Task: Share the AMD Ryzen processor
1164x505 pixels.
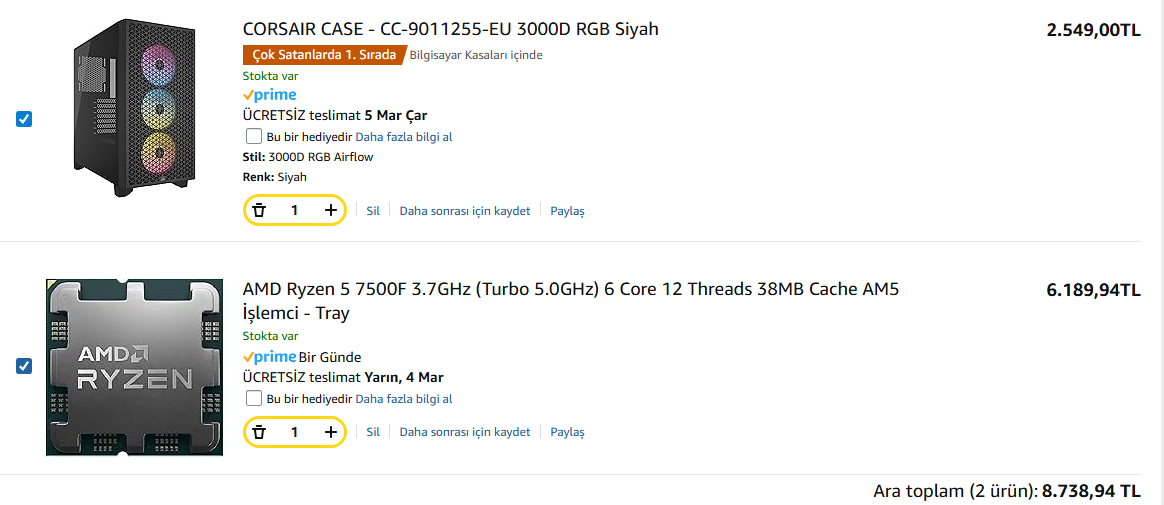Action: point(567,432)
